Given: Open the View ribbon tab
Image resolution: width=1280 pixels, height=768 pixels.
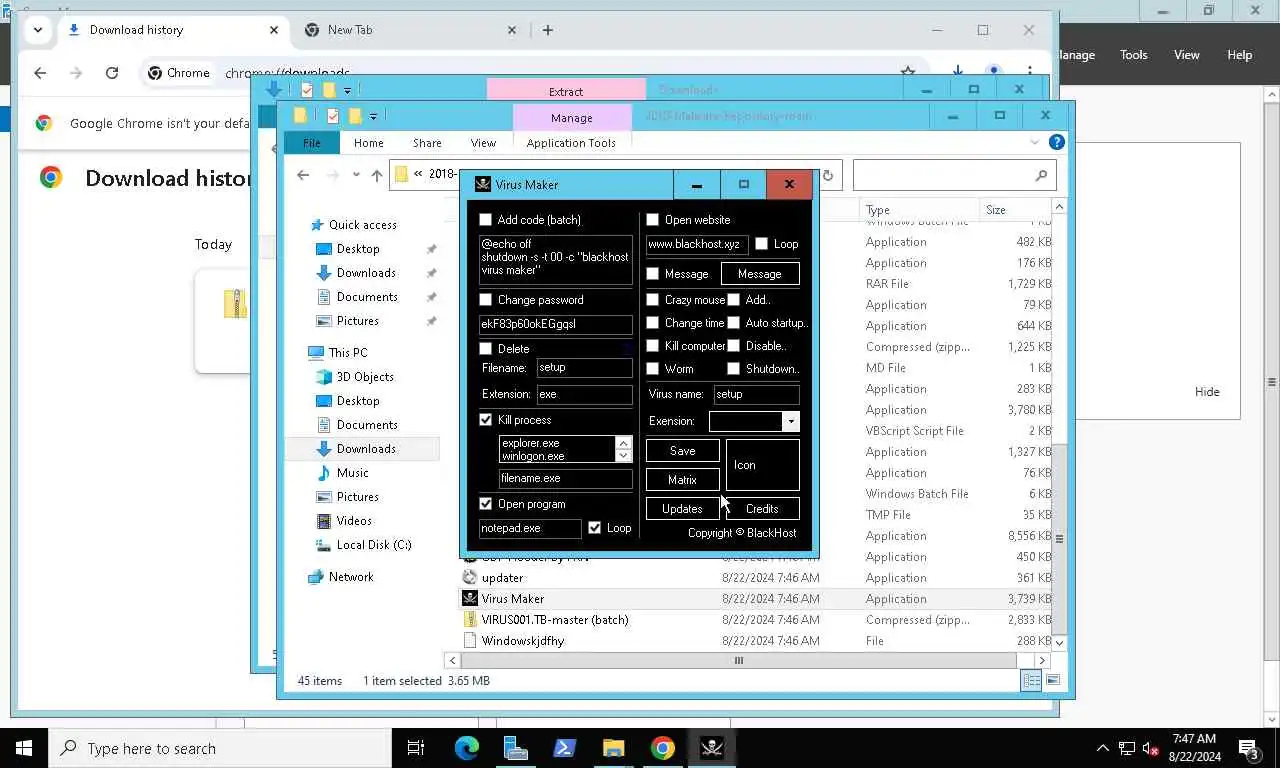Looking at the screenshot, I should point(483,142).
